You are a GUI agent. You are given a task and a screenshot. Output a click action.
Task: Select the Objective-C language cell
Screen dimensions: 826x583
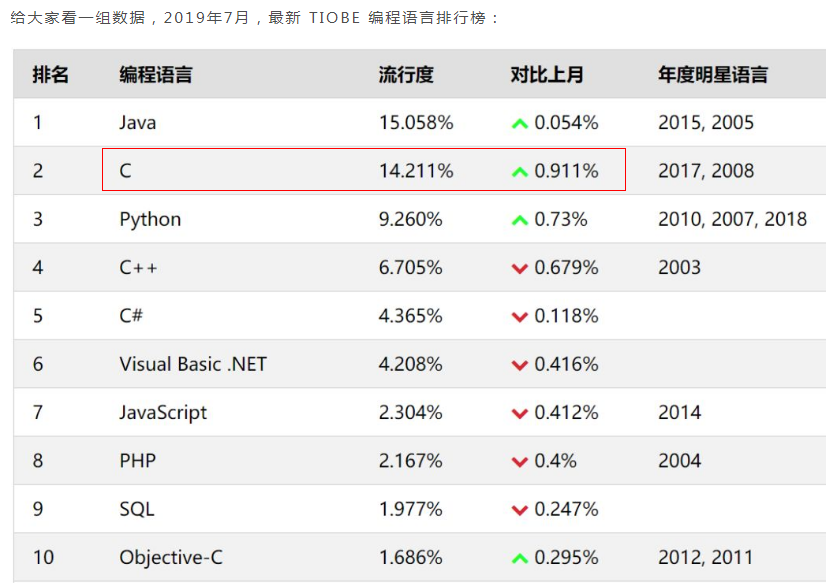point(171,558)
